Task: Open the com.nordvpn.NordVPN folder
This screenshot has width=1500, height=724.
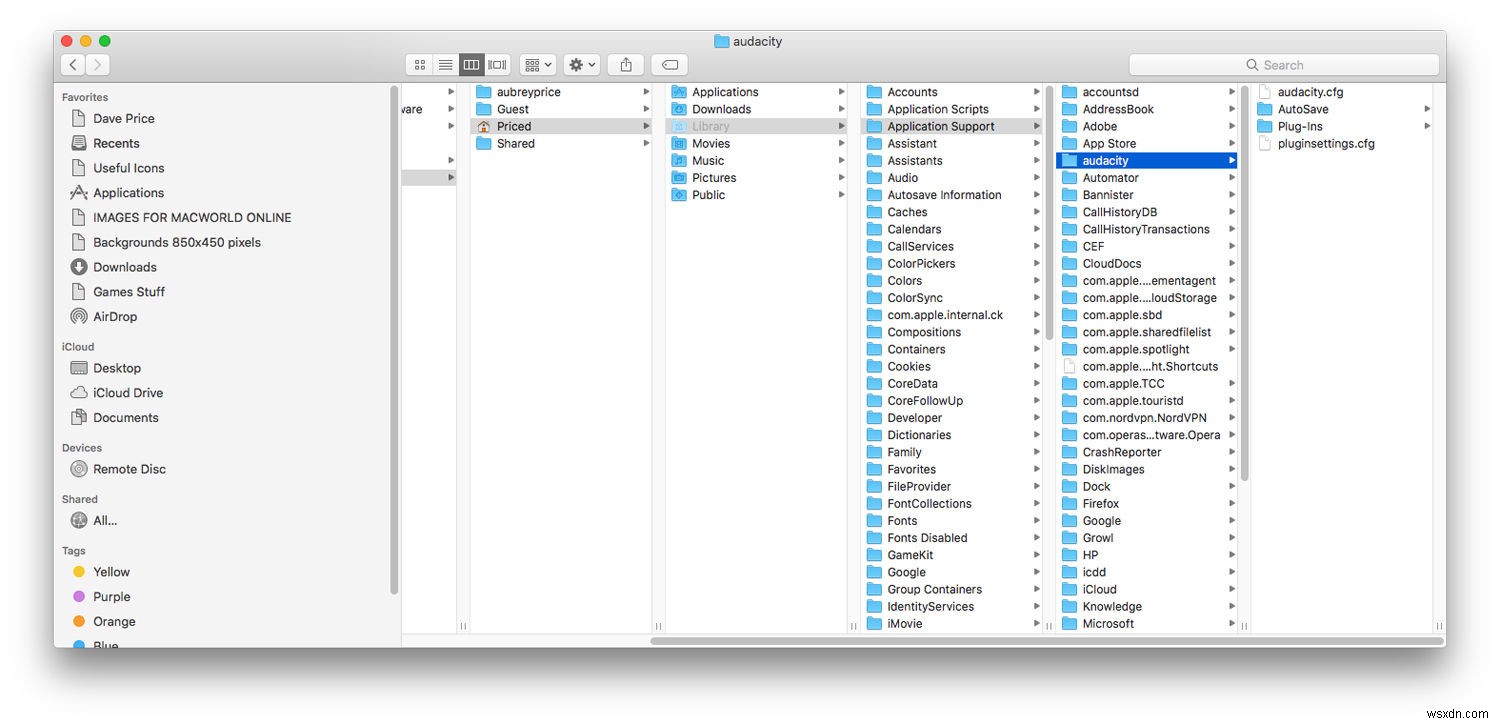Action: click(1146, 418)
